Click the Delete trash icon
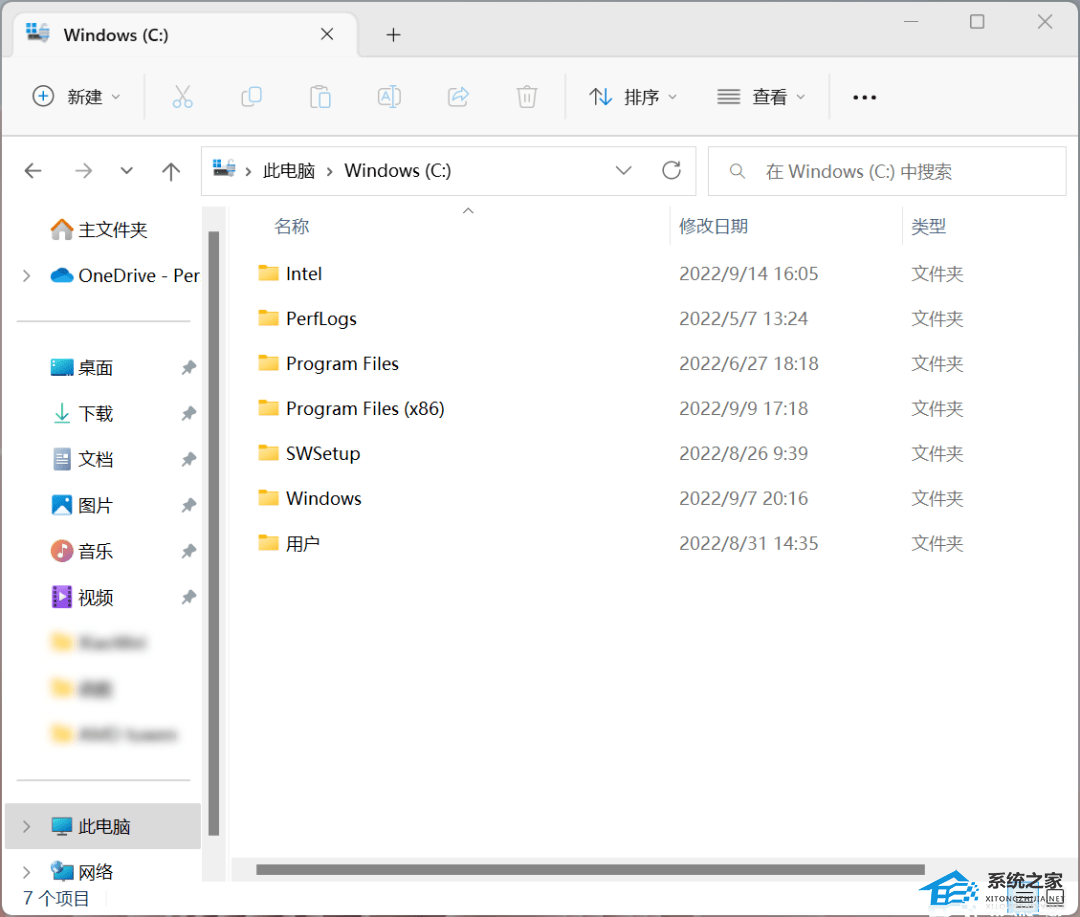 click(527, 96)
